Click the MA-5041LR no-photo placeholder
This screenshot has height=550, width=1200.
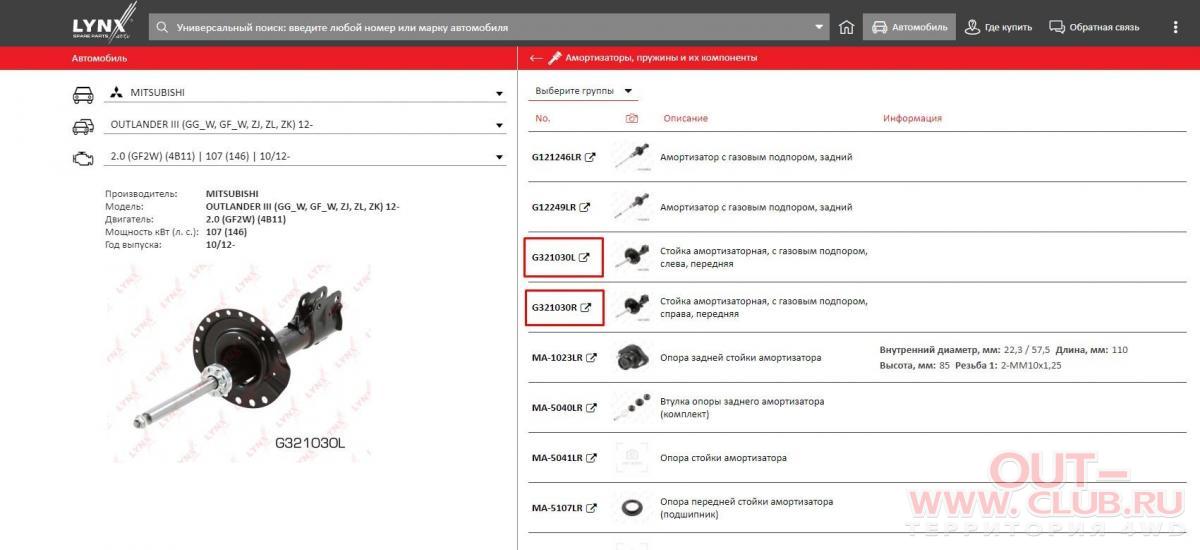click(x=632, y=458)
